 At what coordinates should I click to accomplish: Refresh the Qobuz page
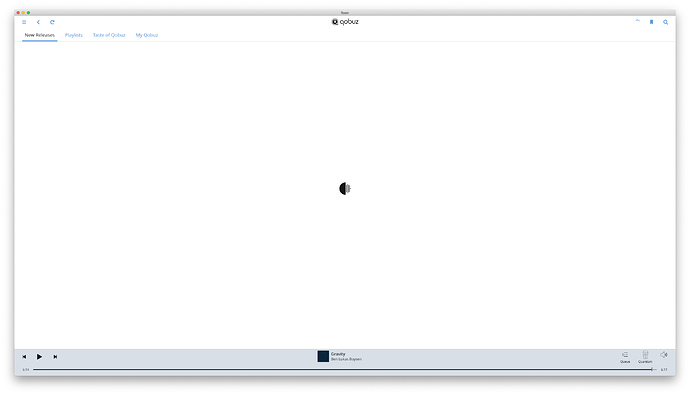pos(52,22)
